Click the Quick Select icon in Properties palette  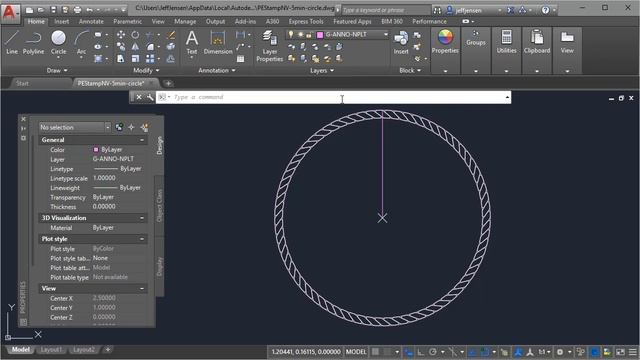click(x=144, y=127)
